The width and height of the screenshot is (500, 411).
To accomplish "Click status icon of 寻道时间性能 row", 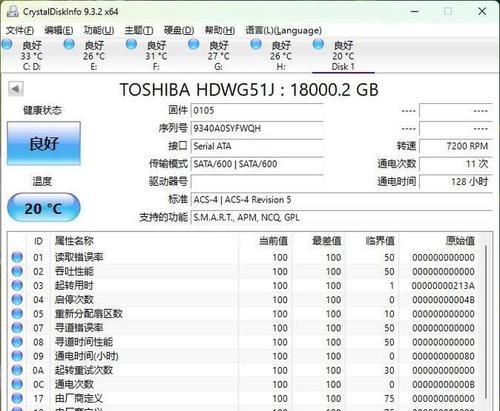I will (x=17, y=342).
